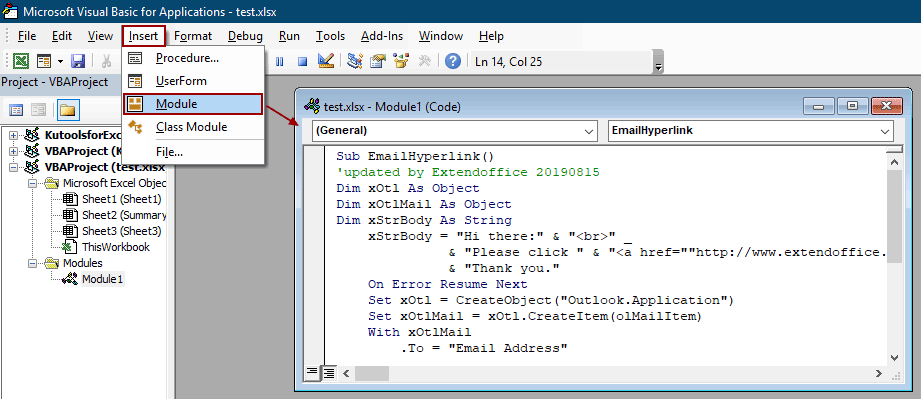The width and height of the screenshot is (921, 399).
Task: Open the Window menu
Action: pyautogui.click(x=441, y=36)
